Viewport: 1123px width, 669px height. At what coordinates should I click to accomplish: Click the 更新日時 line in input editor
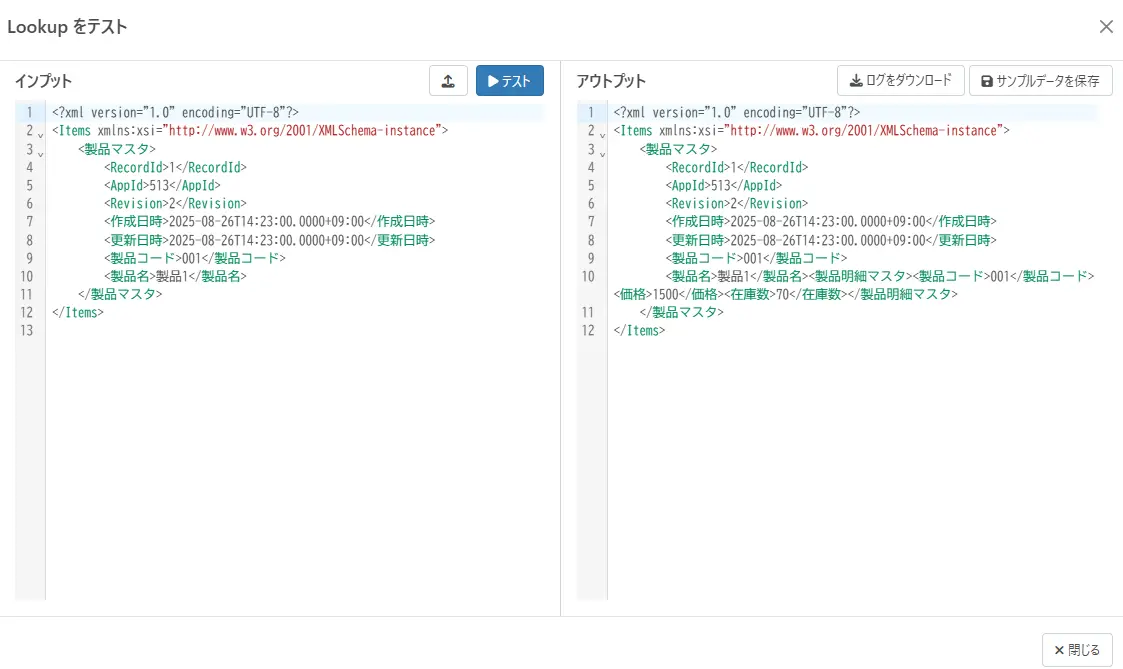(269, 240)
